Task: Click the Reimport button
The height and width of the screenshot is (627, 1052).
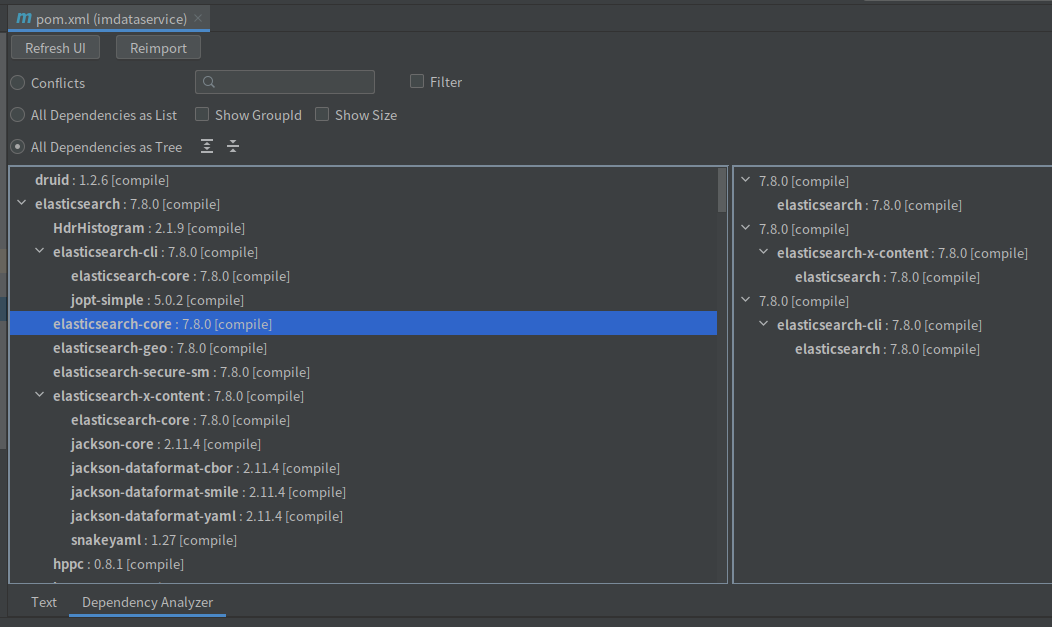Action: (158, 48)
